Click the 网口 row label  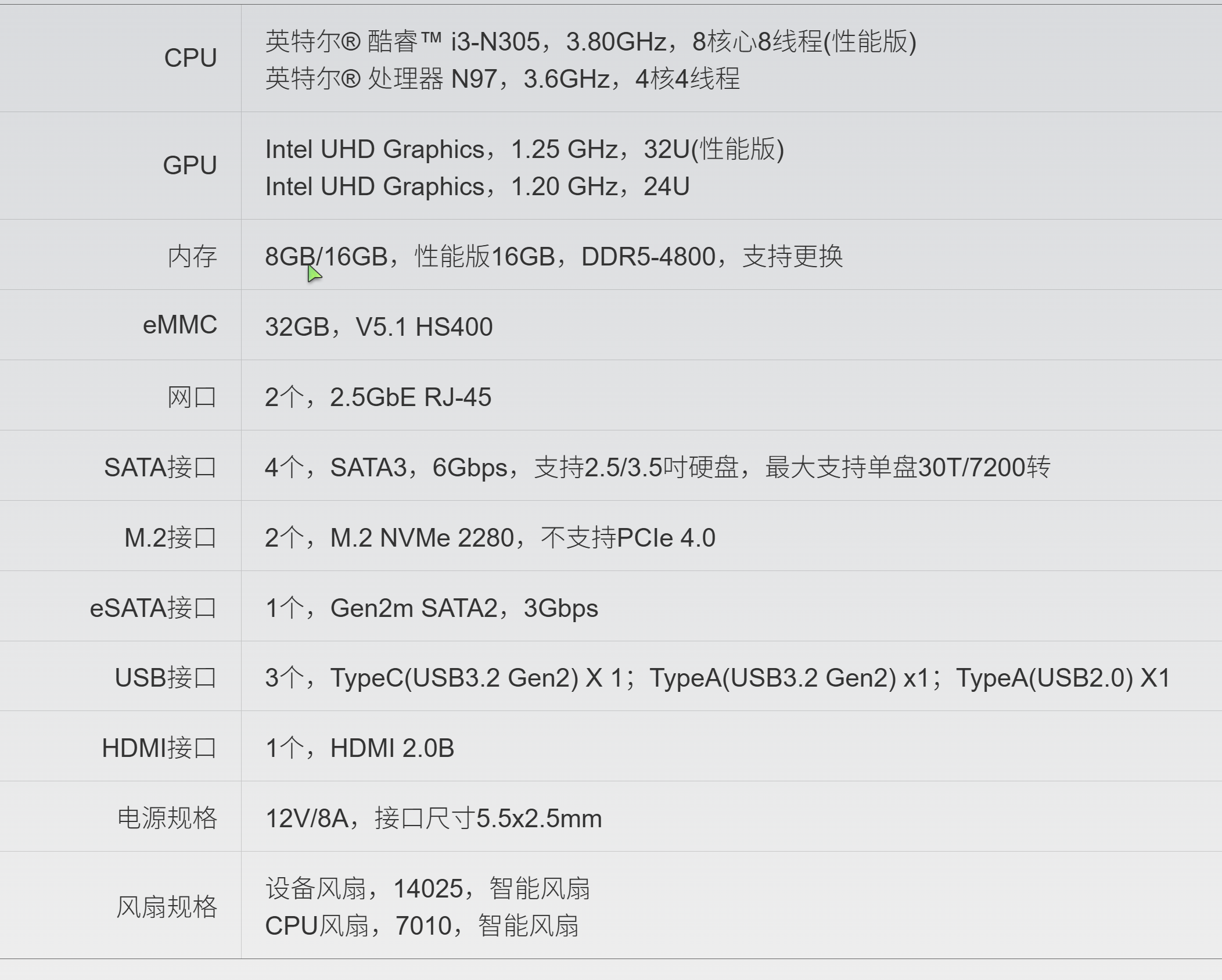(192, 397)
